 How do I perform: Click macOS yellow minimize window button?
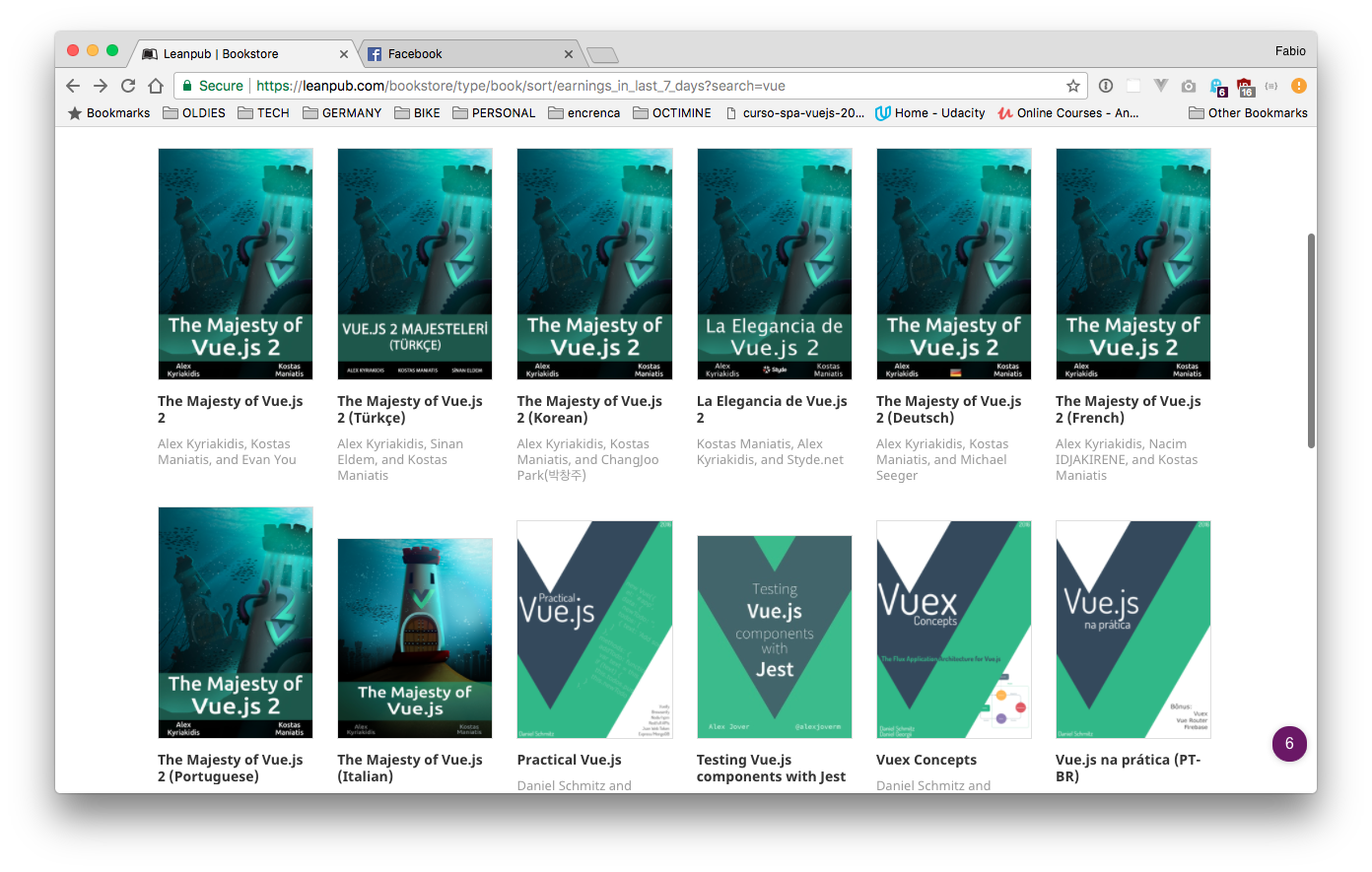pyautogui.click(x=93, y=50)
